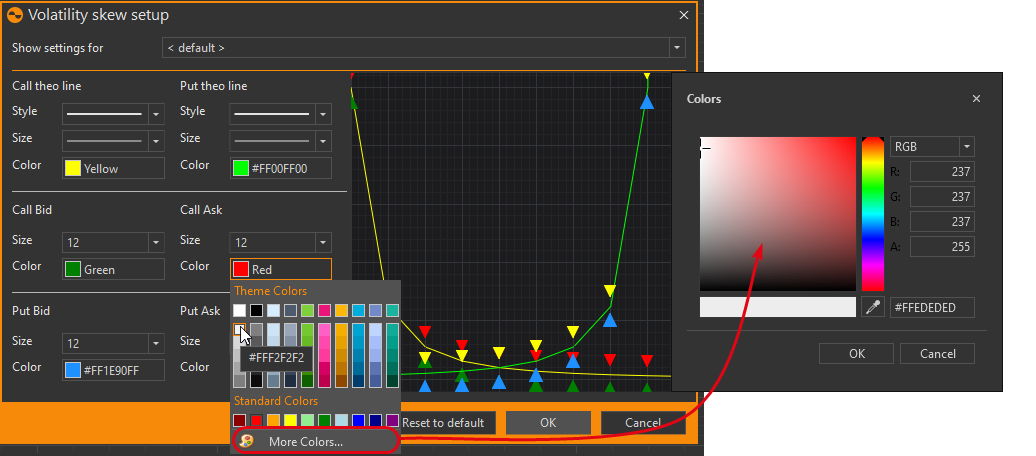Expand Call Bid Size dropdown
Screen dimensions: 1036x456
pos(155,242)
